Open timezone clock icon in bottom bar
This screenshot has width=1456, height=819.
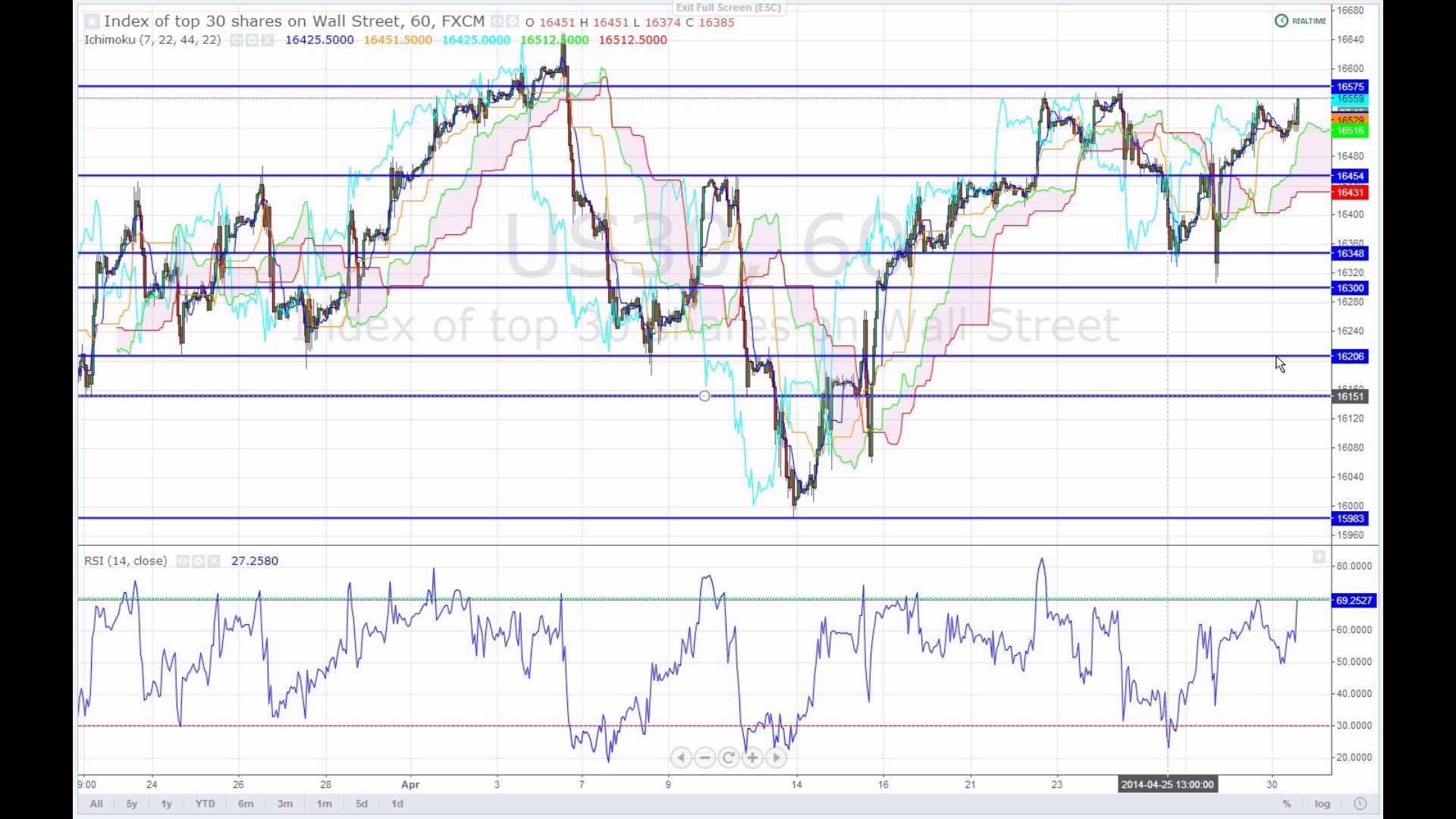click(x=1360, y=804)
